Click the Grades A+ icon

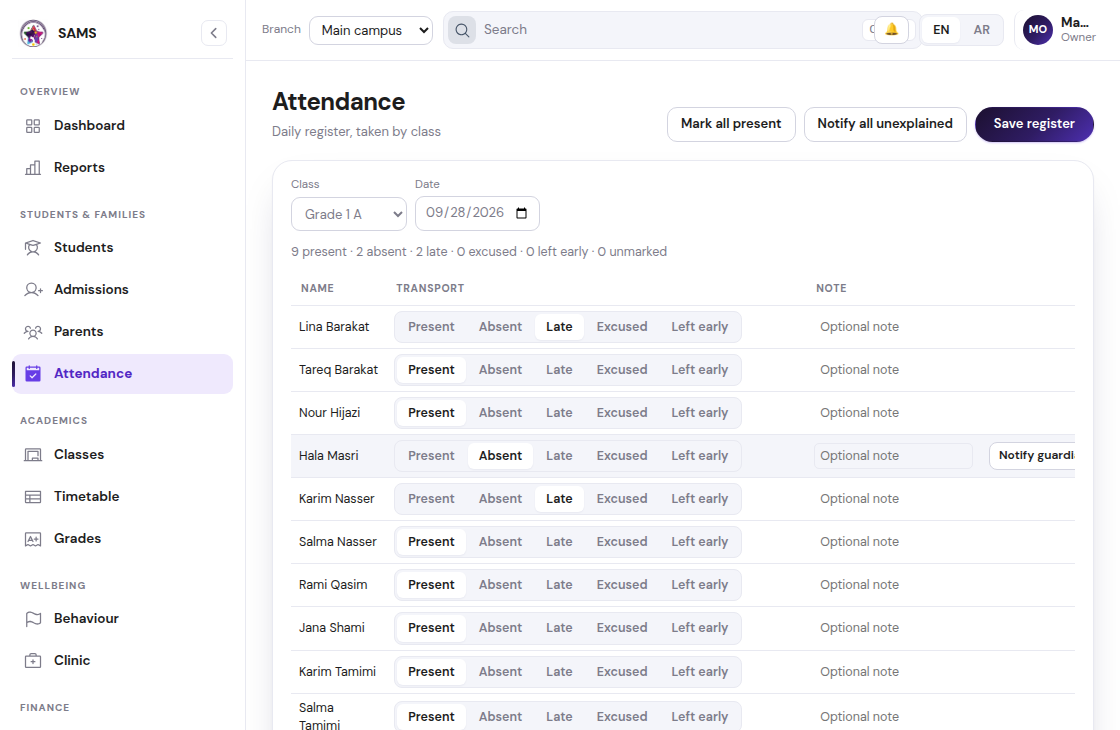click(x=33, y=539)
